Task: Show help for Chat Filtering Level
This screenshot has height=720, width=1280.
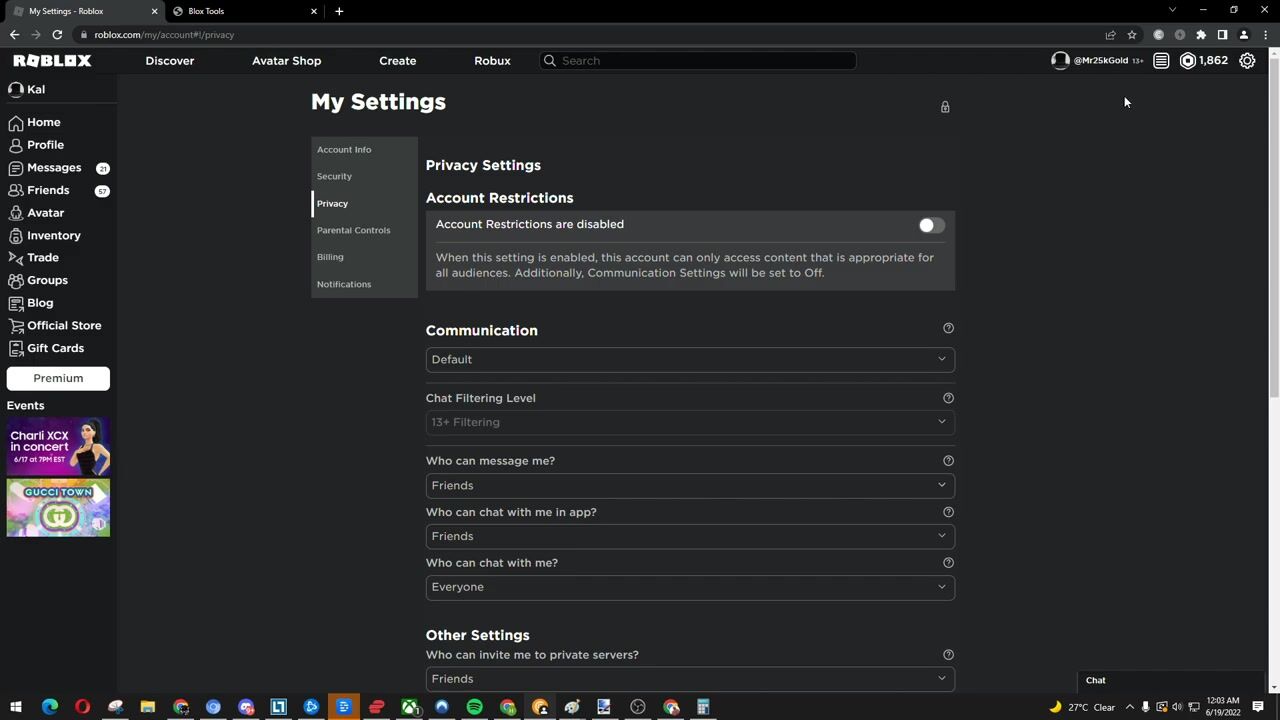Action: coord(948,398)
